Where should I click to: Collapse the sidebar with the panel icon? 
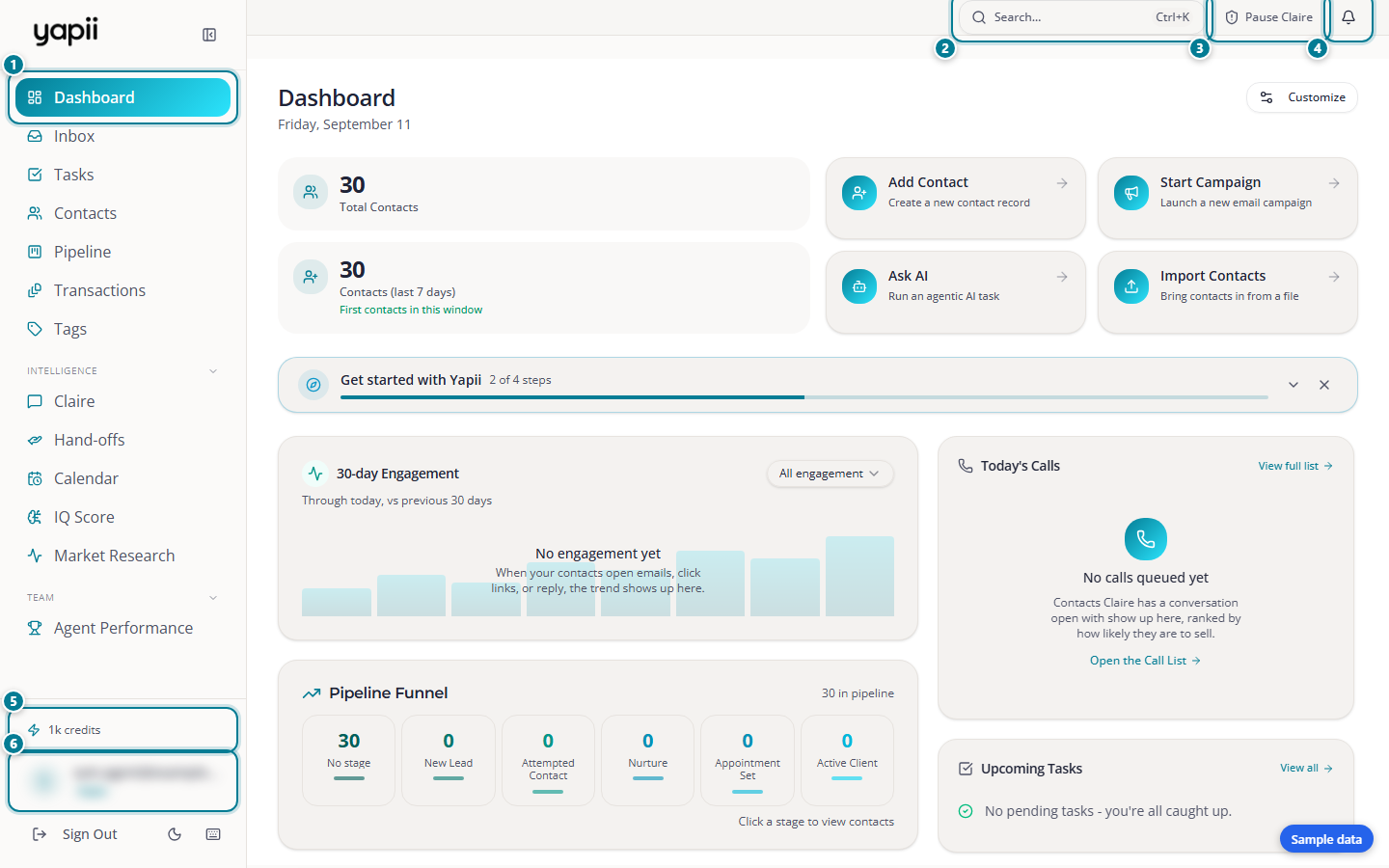point(209,35)
